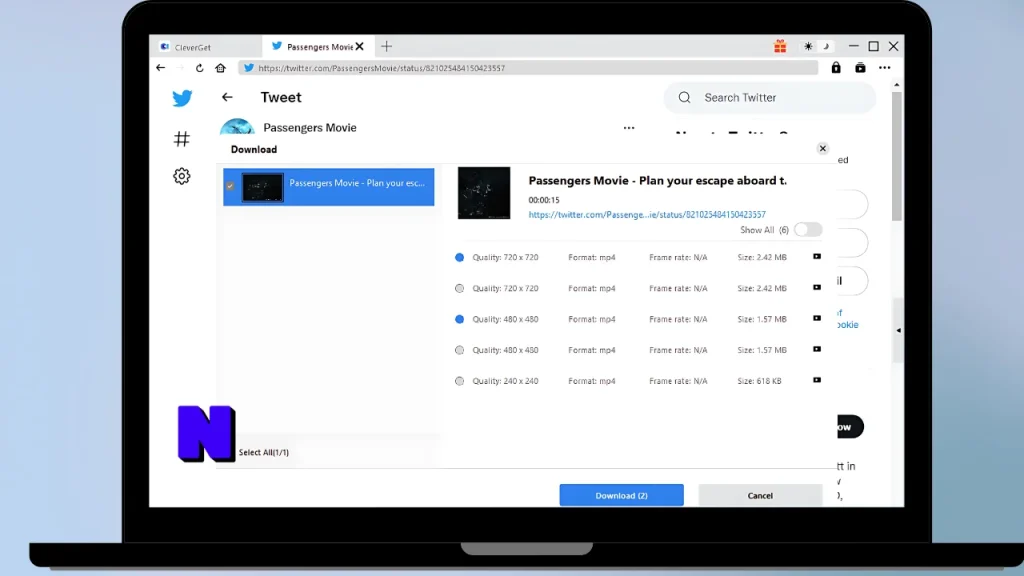Open the twitter.com video source link

[x=647, y=214]
